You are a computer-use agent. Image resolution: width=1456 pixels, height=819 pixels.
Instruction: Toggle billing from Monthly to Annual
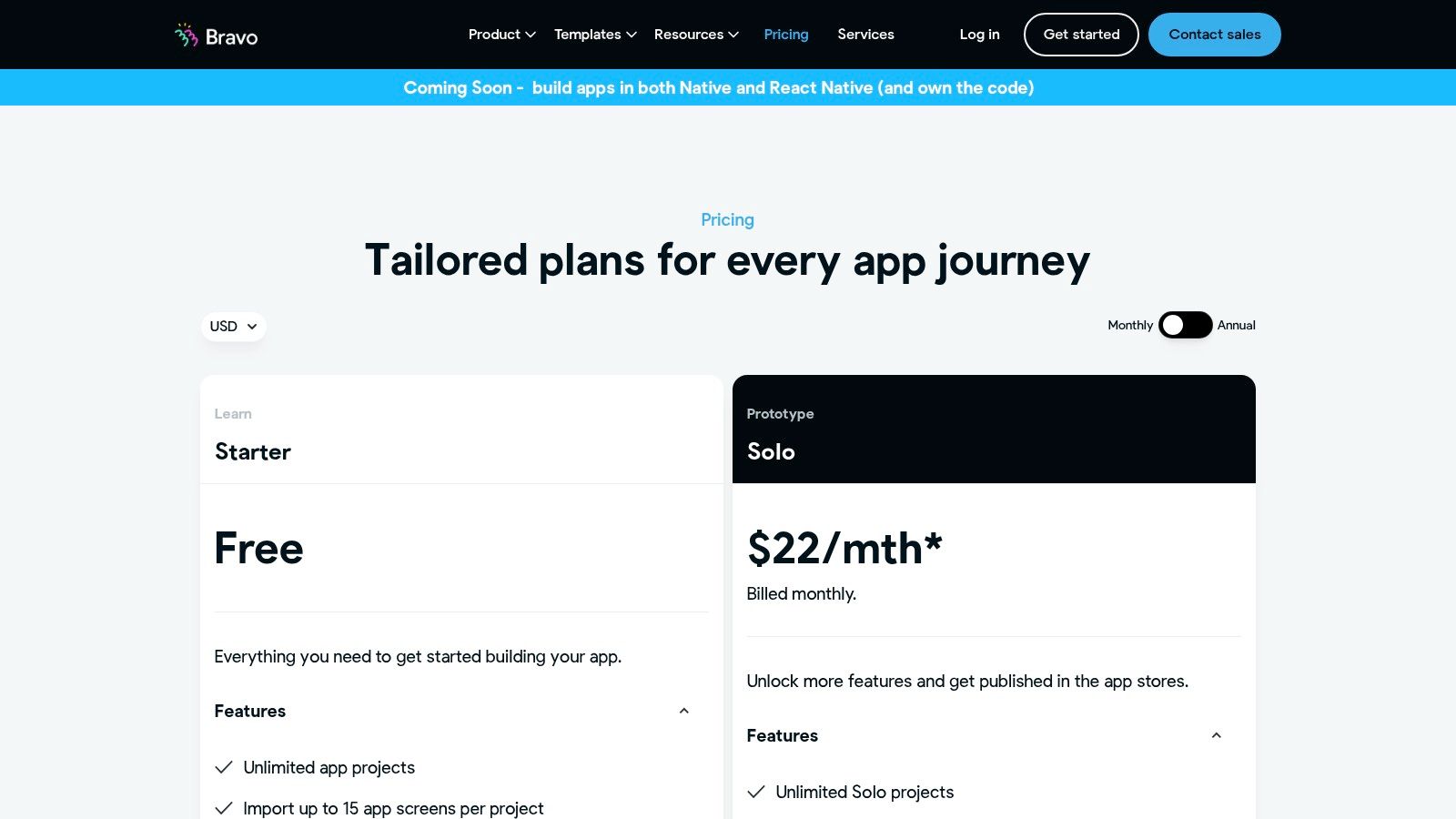tap(1185, 325)
